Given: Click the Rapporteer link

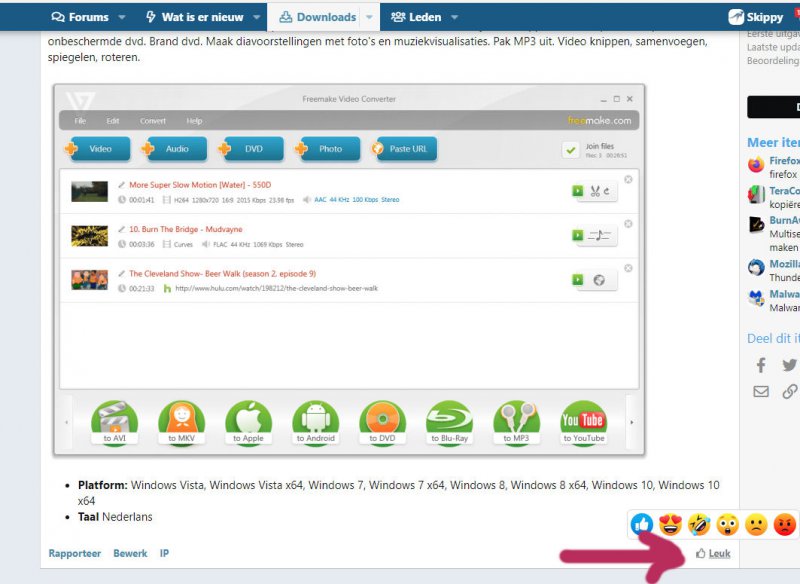Looking at the screenshot, I should coord(74,553).
